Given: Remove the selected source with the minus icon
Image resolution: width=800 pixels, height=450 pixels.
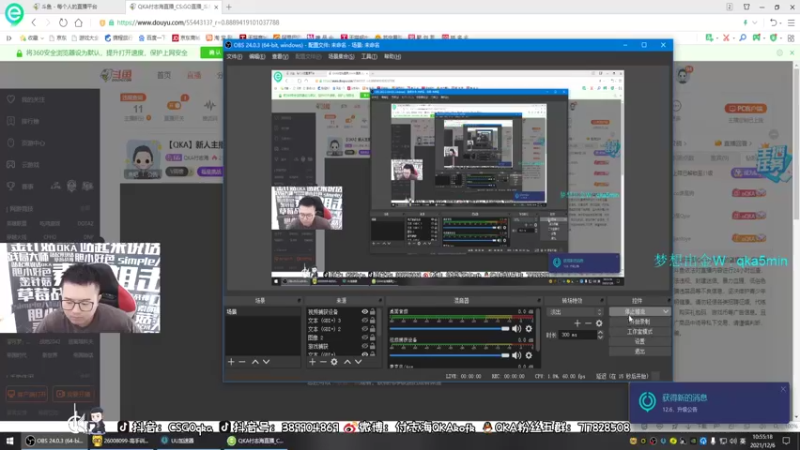Looking at the screenshot, I should [x=323, y=362].
